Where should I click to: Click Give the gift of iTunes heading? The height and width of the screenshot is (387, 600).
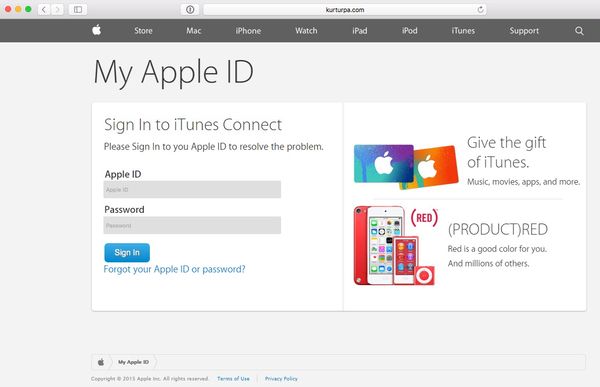tap(507, 152)
